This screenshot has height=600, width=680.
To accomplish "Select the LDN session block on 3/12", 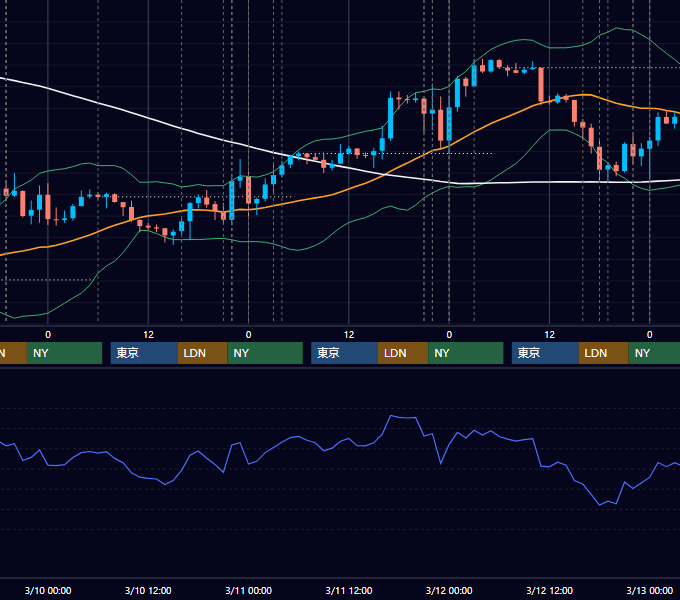I will point(604,353).
